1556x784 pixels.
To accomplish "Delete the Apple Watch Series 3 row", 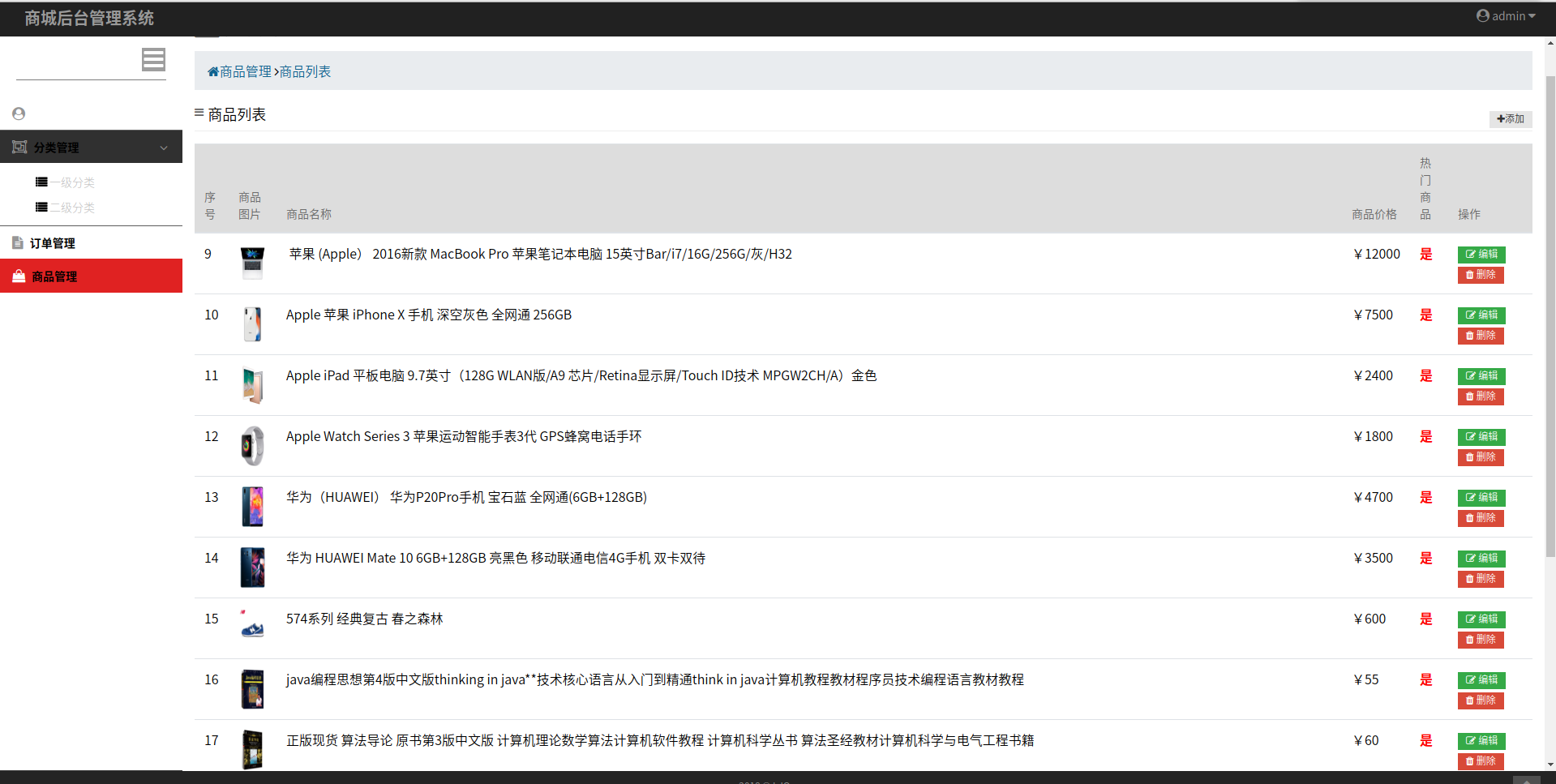I will pos(1481,457).
